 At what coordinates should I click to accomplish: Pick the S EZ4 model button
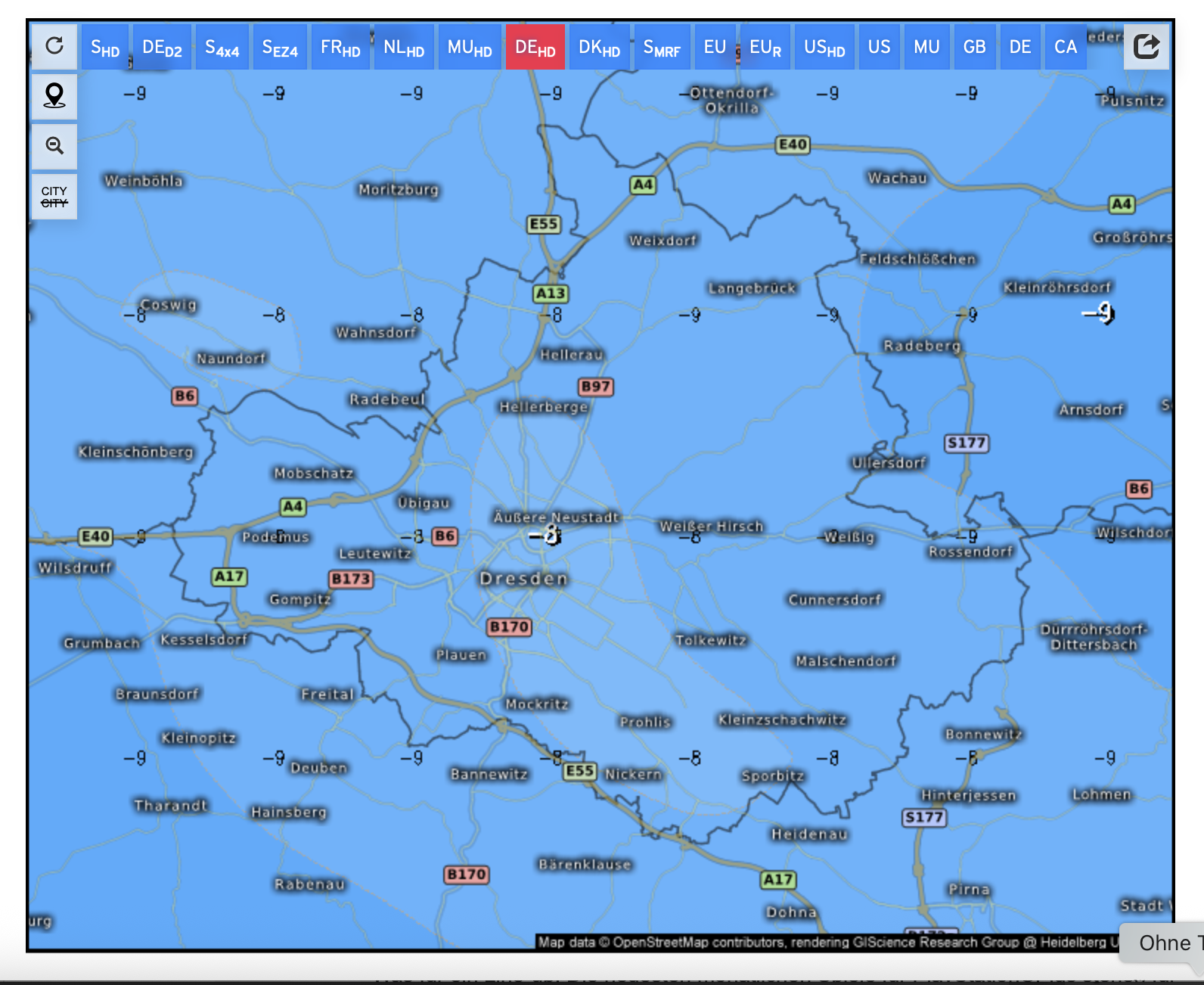pos(280,48)
